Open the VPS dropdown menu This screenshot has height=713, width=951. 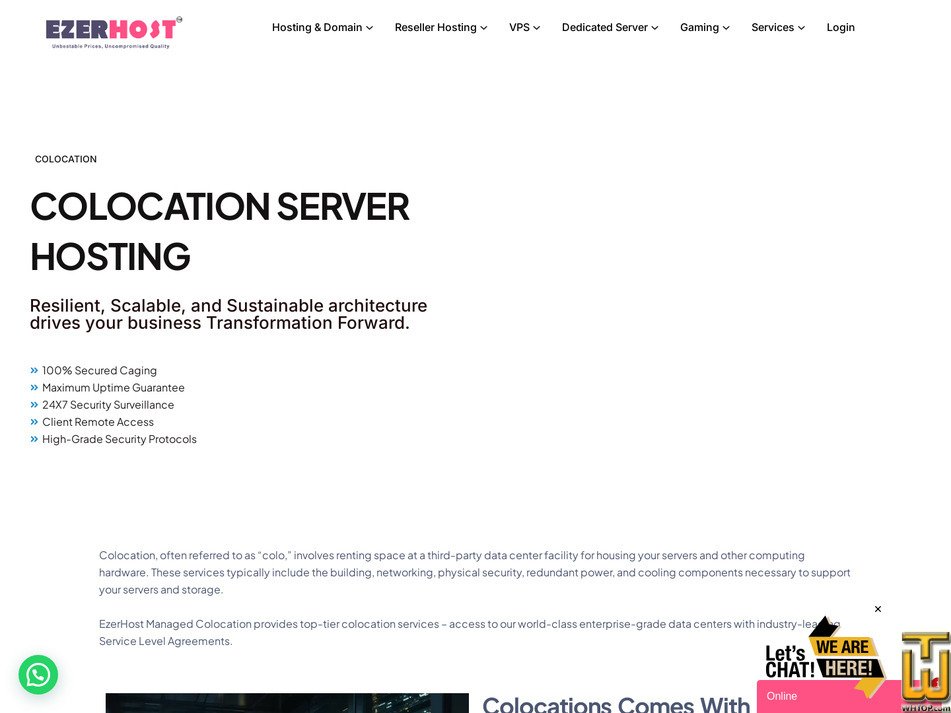coord(524,27)
